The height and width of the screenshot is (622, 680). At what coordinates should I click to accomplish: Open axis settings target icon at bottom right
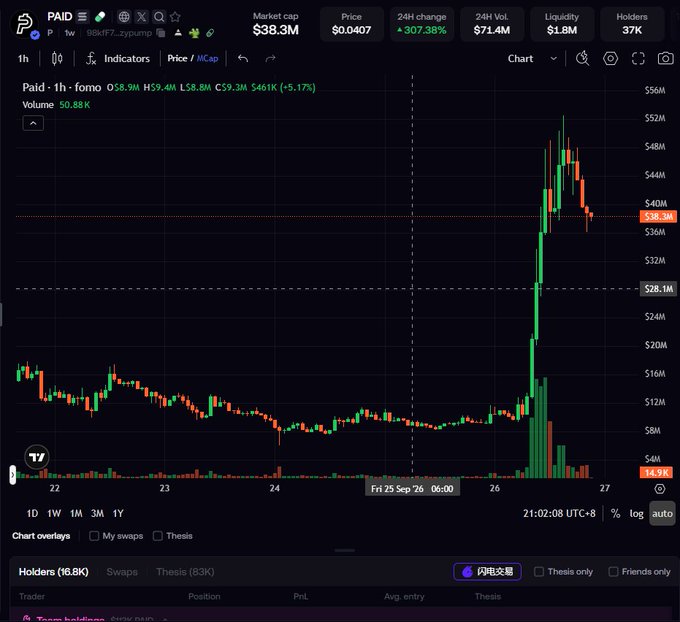660,489
